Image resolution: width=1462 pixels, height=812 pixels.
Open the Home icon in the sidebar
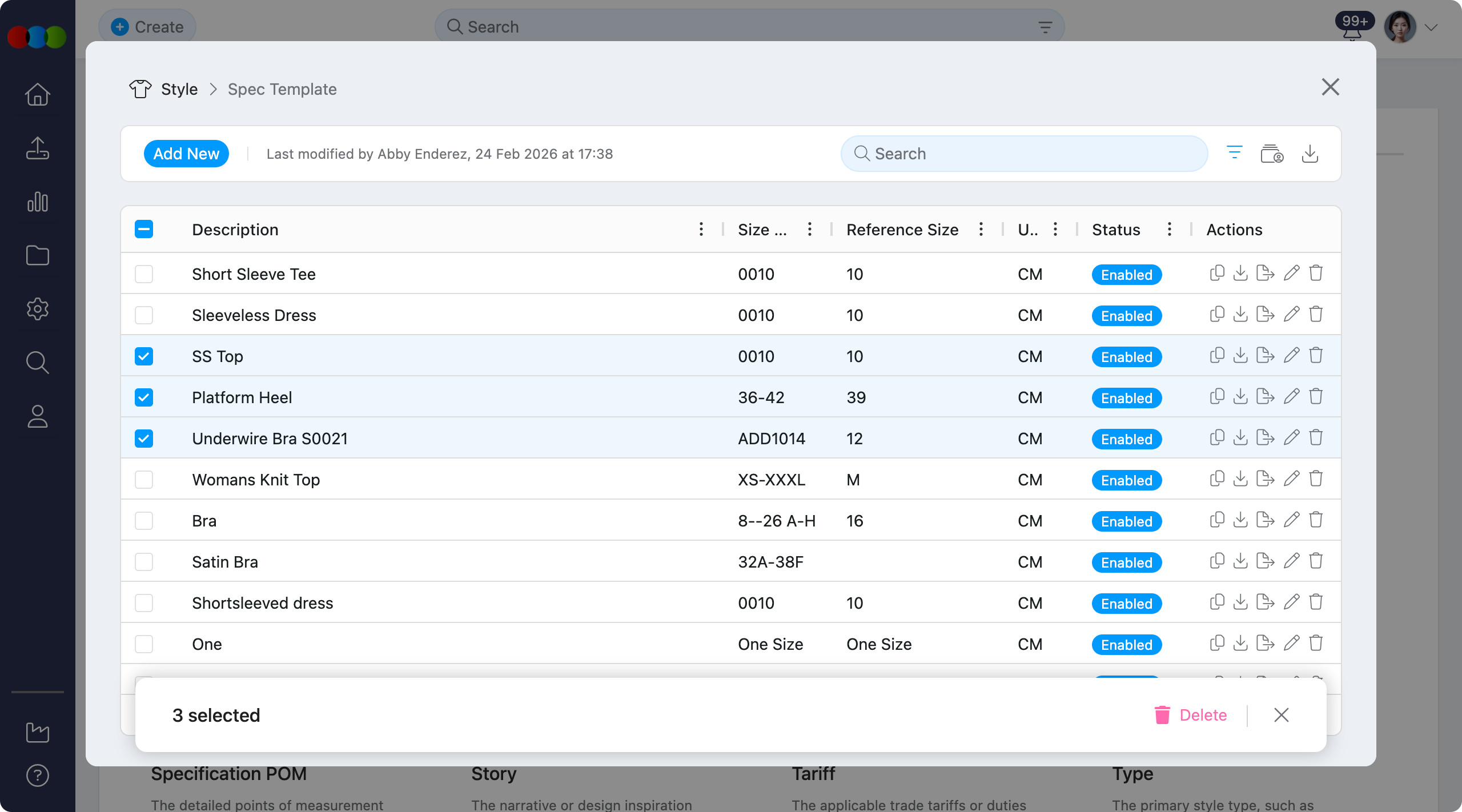pyautogui.click(x=37, y=94)
